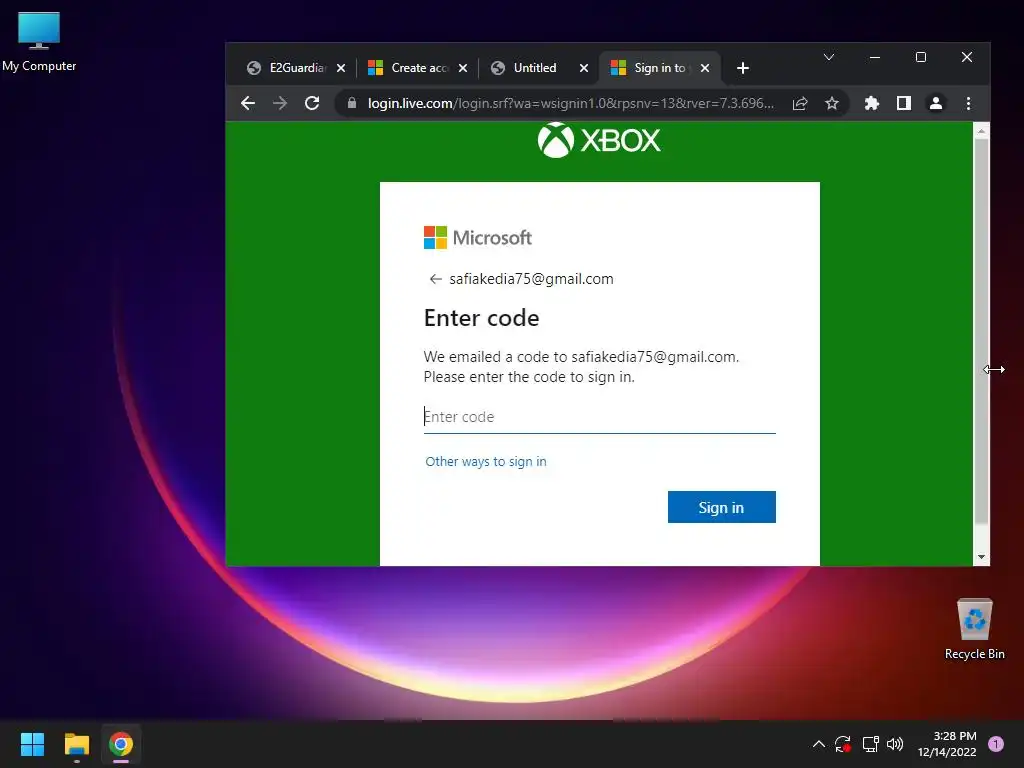The image size is (1024, 768).
Task: Click the Enter code heading
Action: [481, 318]
